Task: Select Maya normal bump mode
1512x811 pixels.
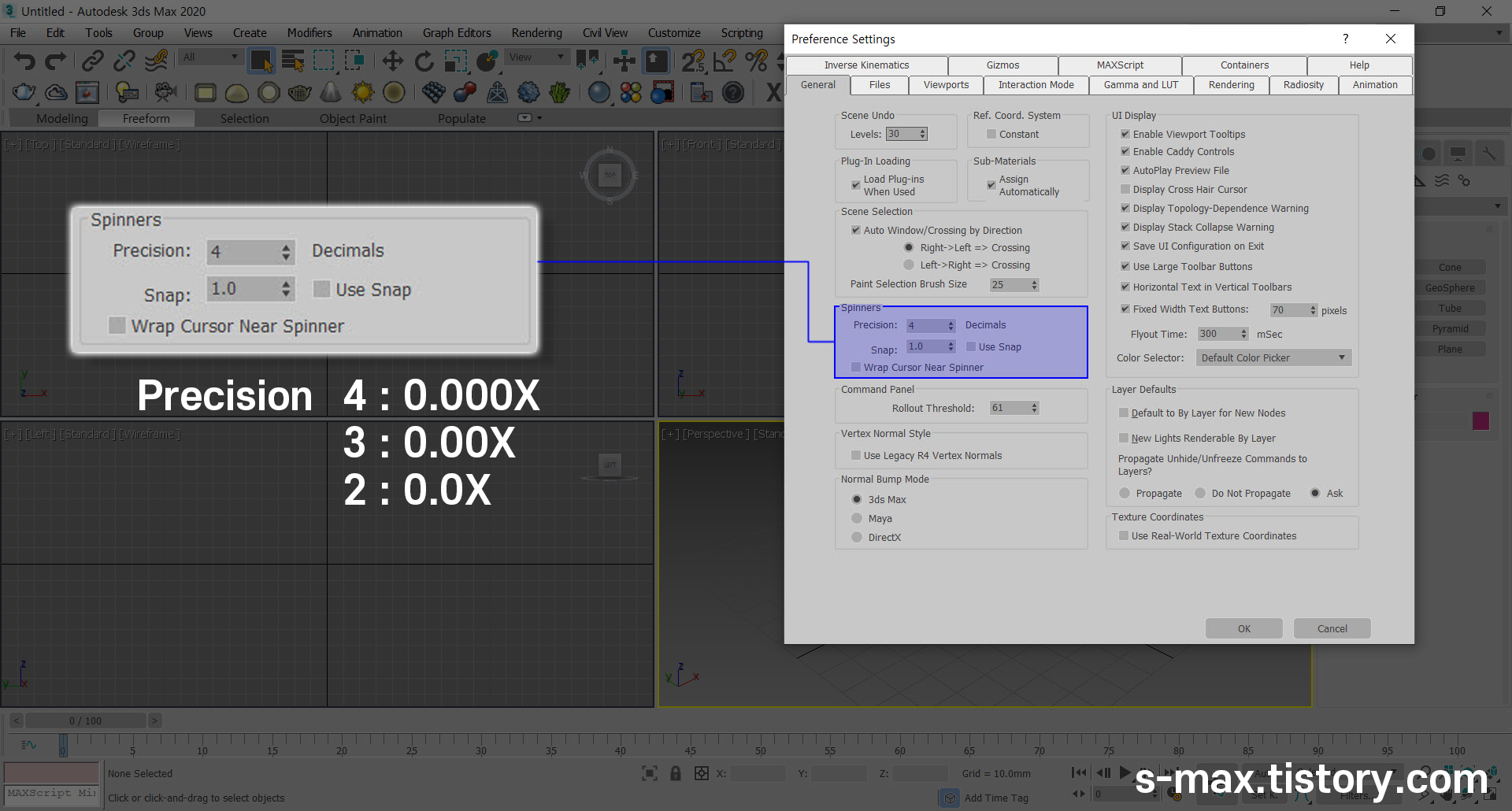Action: [x=857, y=518]
